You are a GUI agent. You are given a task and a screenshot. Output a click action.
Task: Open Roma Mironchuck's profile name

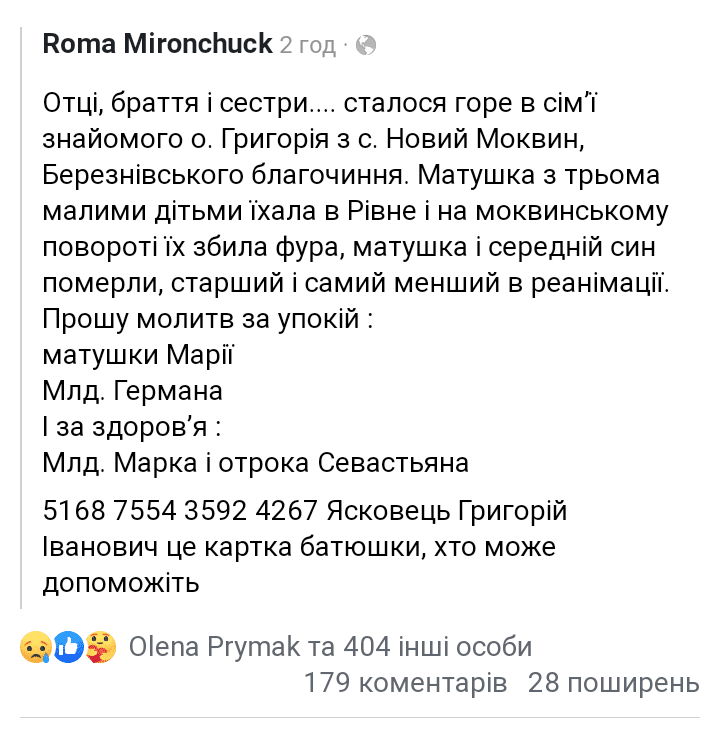click(157, 44)
